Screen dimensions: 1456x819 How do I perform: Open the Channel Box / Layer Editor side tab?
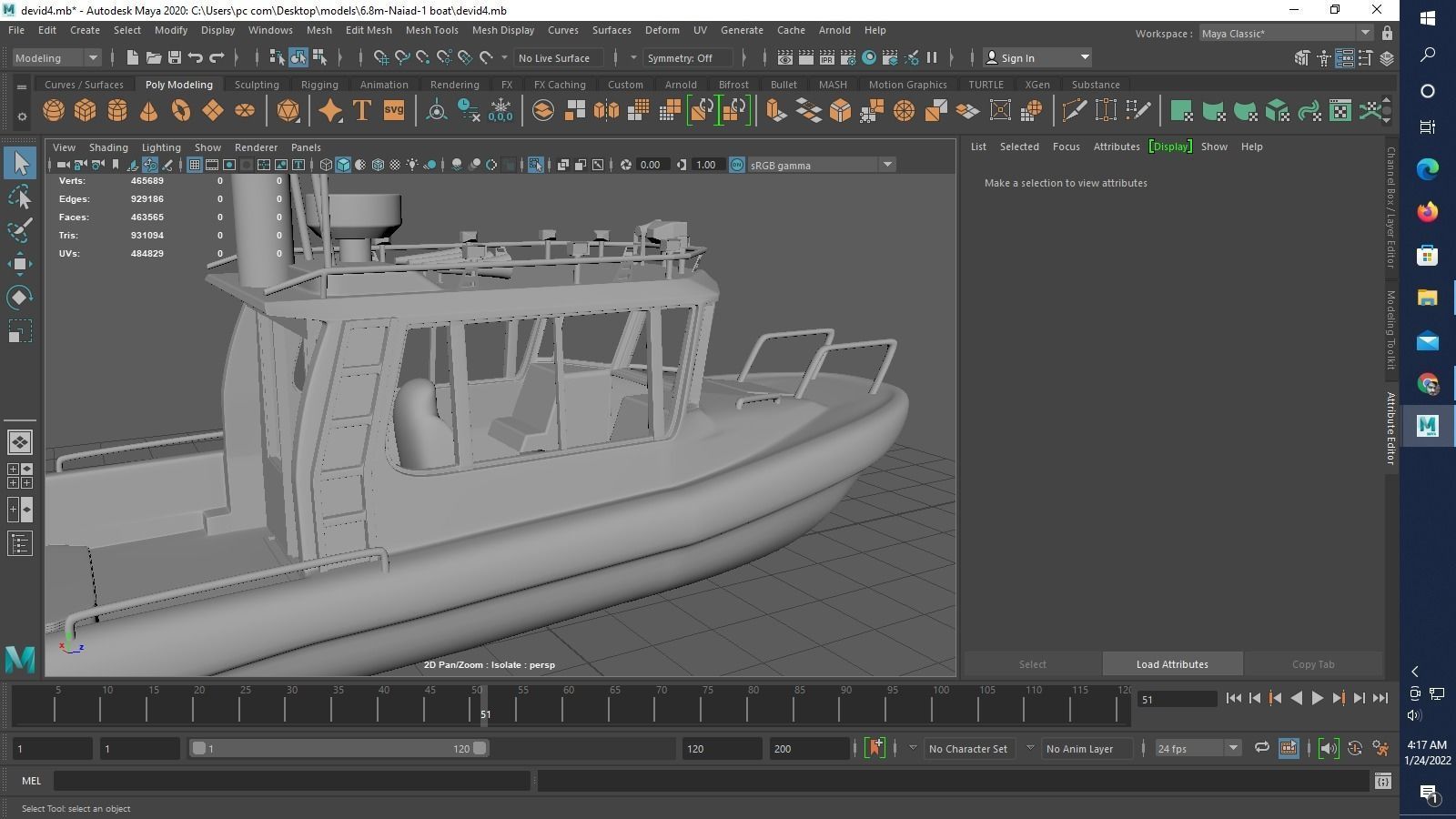[1390, 207]
